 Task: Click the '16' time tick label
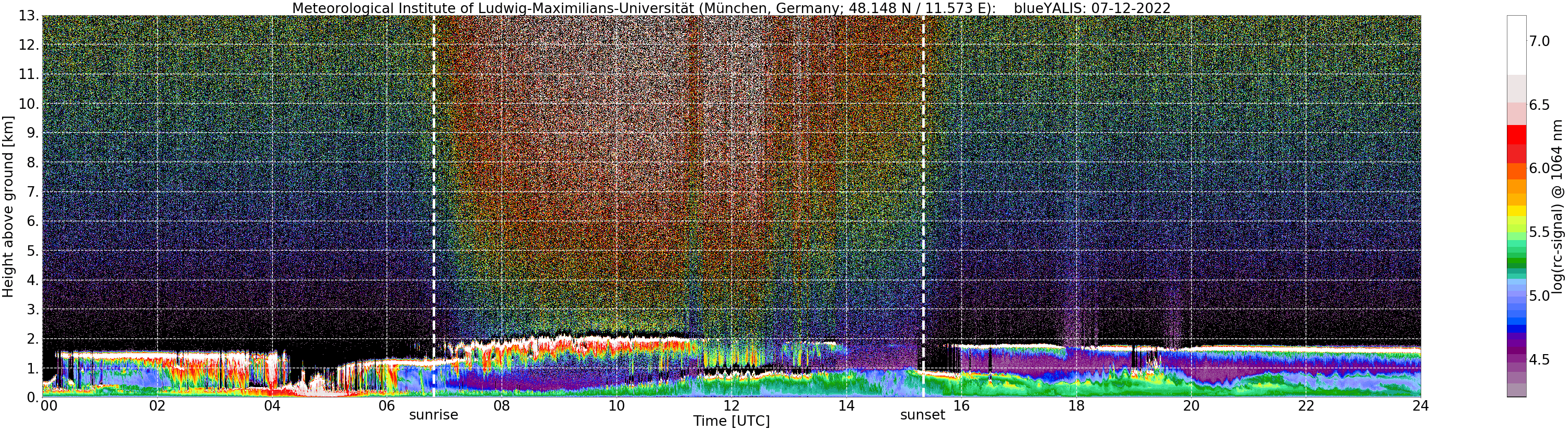pos(961,406)
